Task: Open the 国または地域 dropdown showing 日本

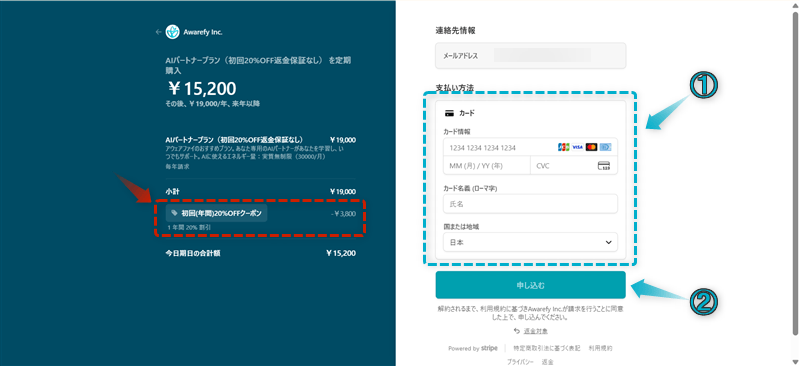Action: 530,242
